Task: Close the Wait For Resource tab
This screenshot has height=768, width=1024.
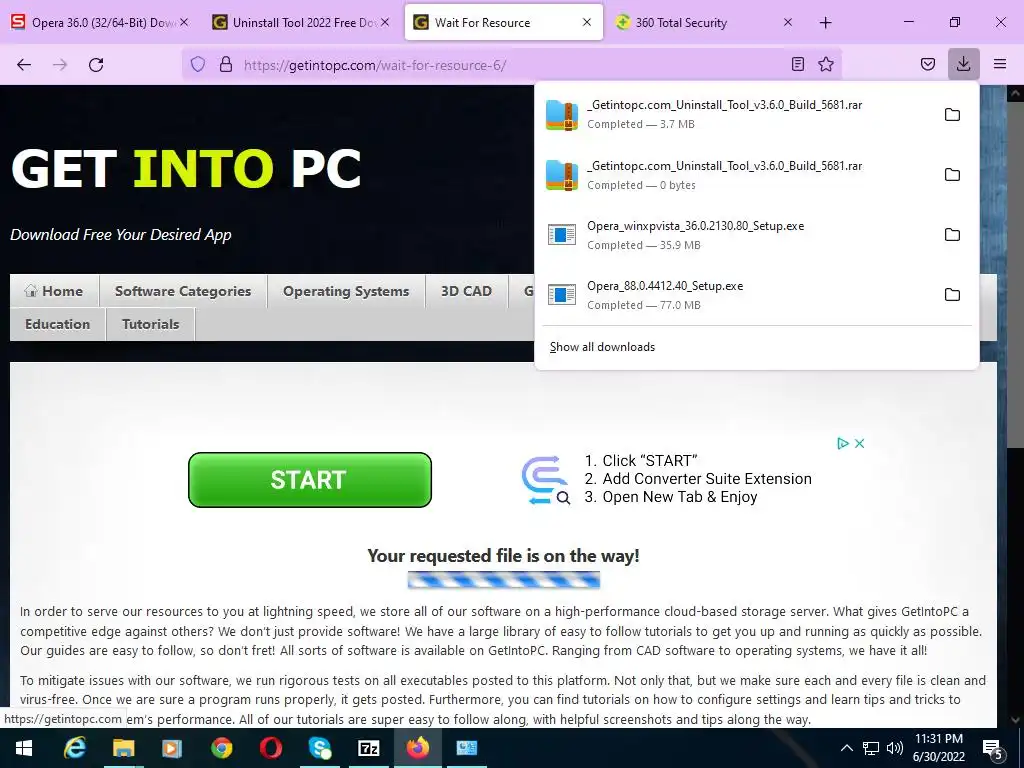Action: click(586, 22)
